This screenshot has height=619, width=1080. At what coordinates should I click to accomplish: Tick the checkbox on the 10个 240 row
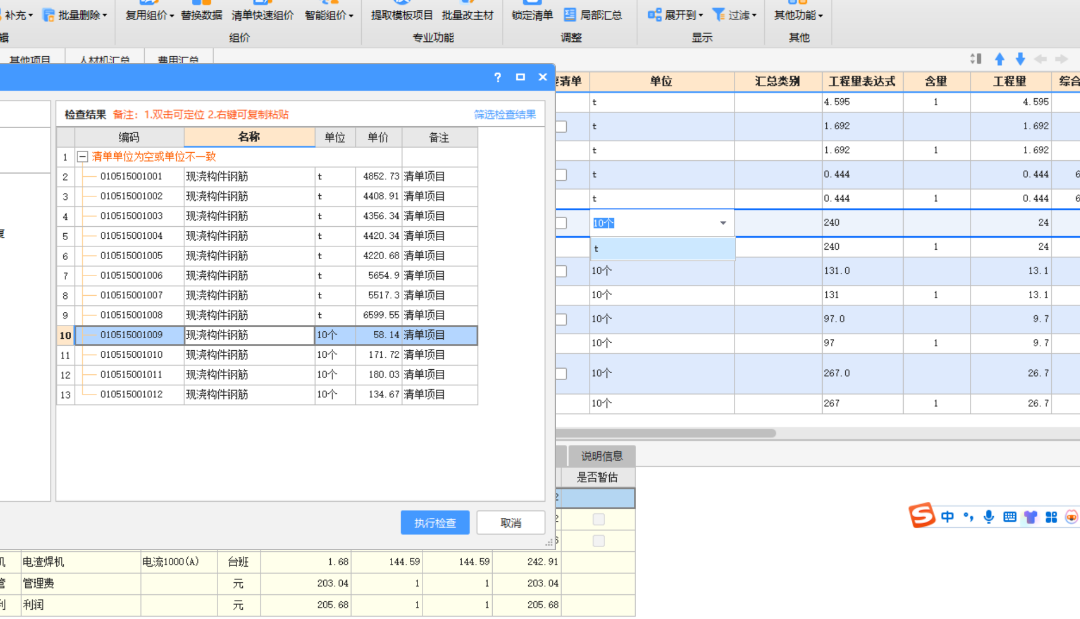pos(561,223)
